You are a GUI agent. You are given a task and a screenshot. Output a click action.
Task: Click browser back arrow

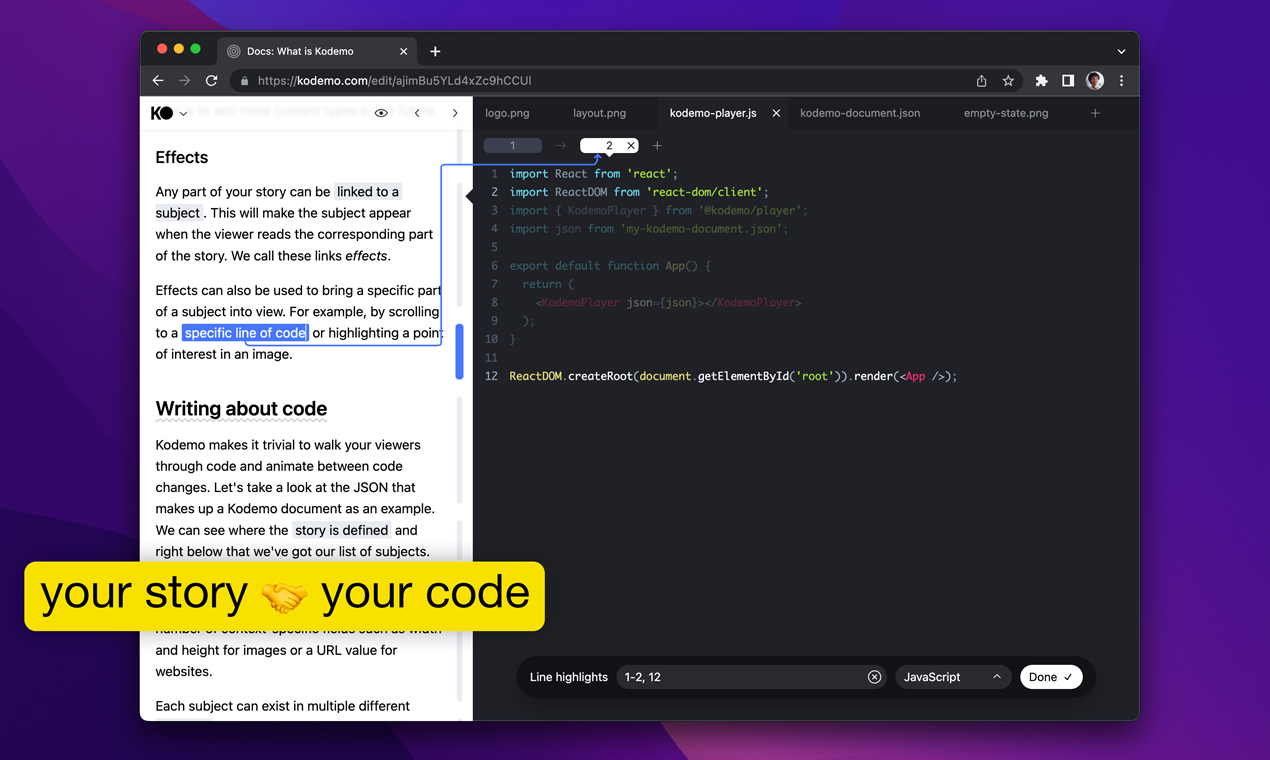(158, 81)
